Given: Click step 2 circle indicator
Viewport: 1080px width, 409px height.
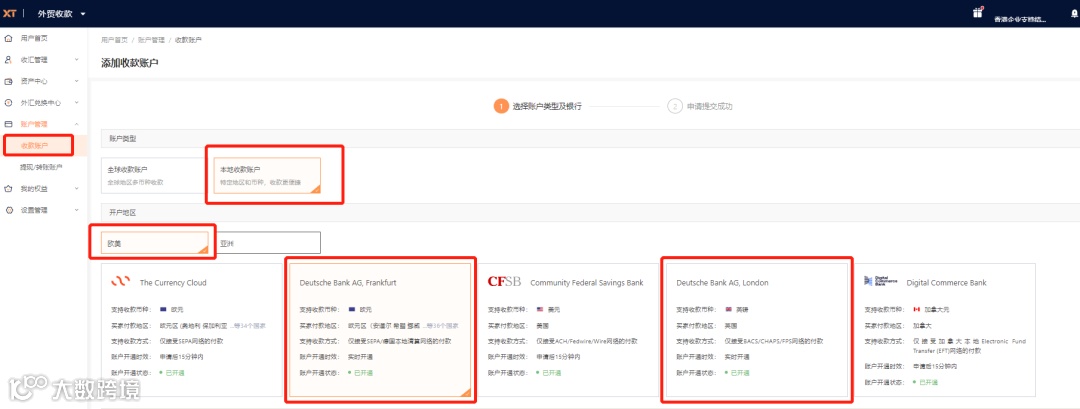Looking at the screenshot, I should 674,107.
